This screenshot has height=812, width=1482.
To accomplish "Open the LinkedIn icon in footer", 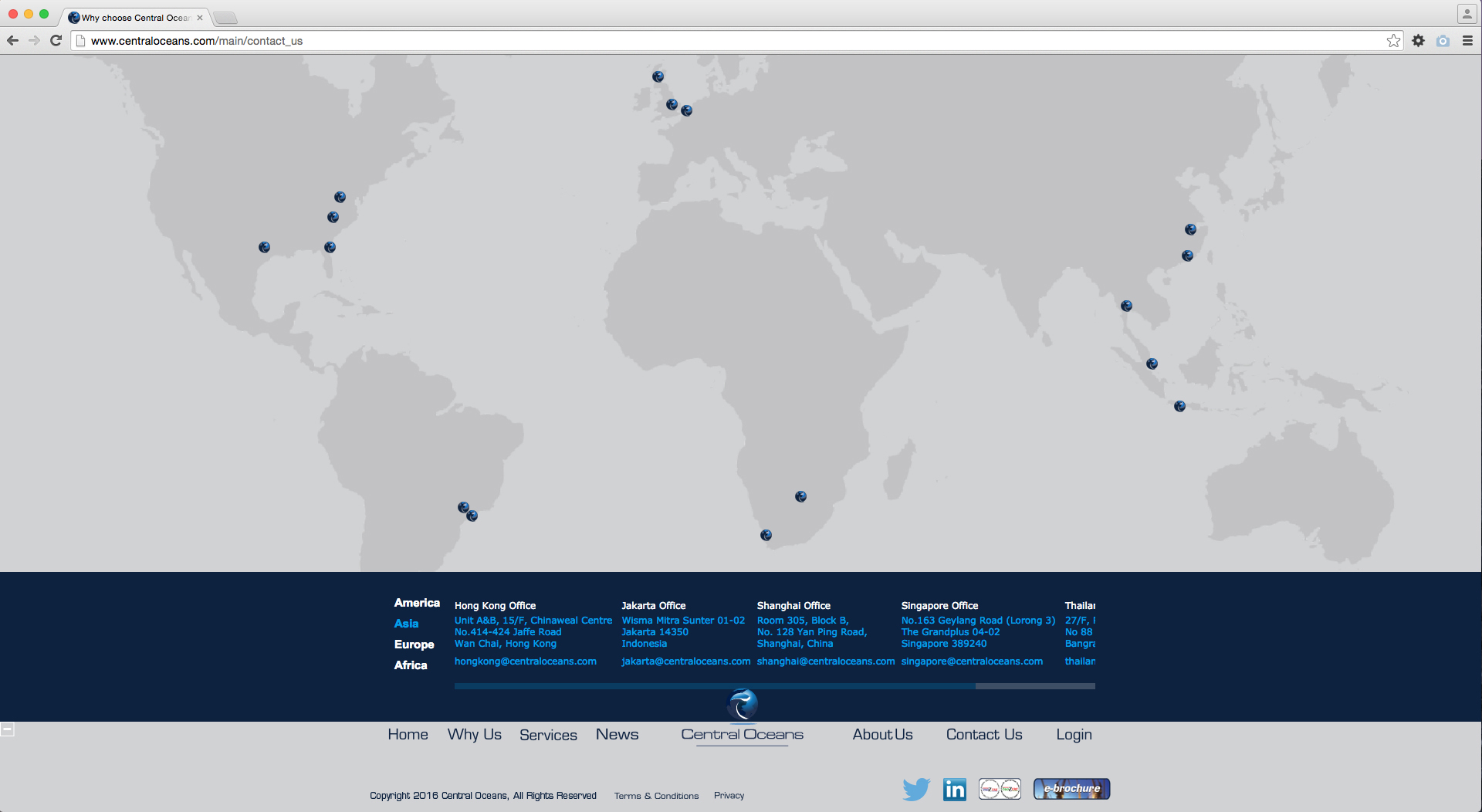I will point(954,789).
